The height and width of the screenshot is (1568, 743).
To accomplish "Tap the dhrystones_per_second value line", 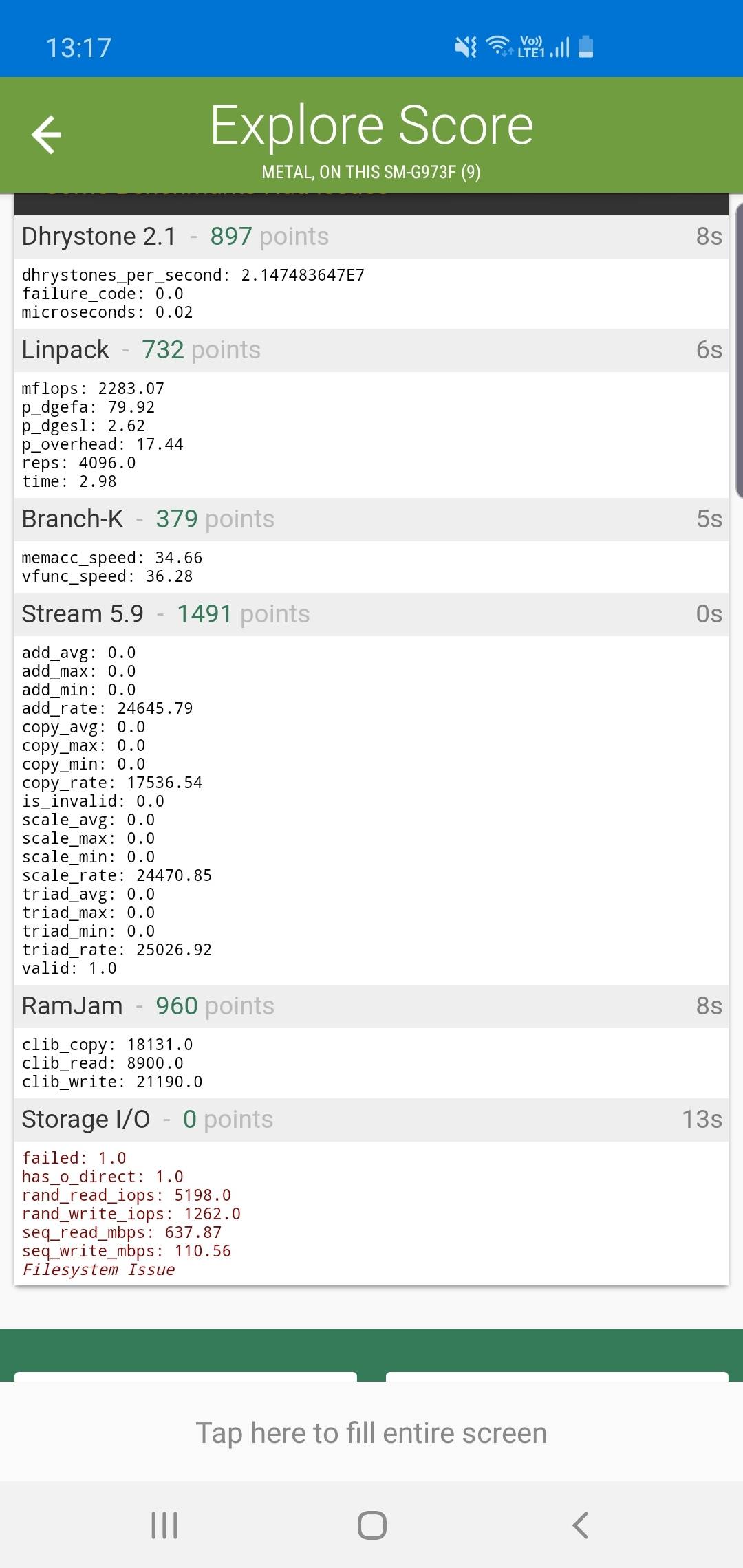I will click(193, 275).
